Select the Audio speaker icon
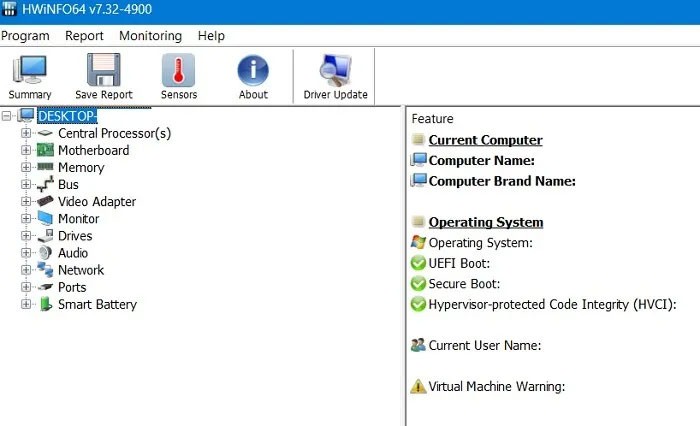Image resolution: width=700 pixels, height=426 pixels. tap(45, 253)
